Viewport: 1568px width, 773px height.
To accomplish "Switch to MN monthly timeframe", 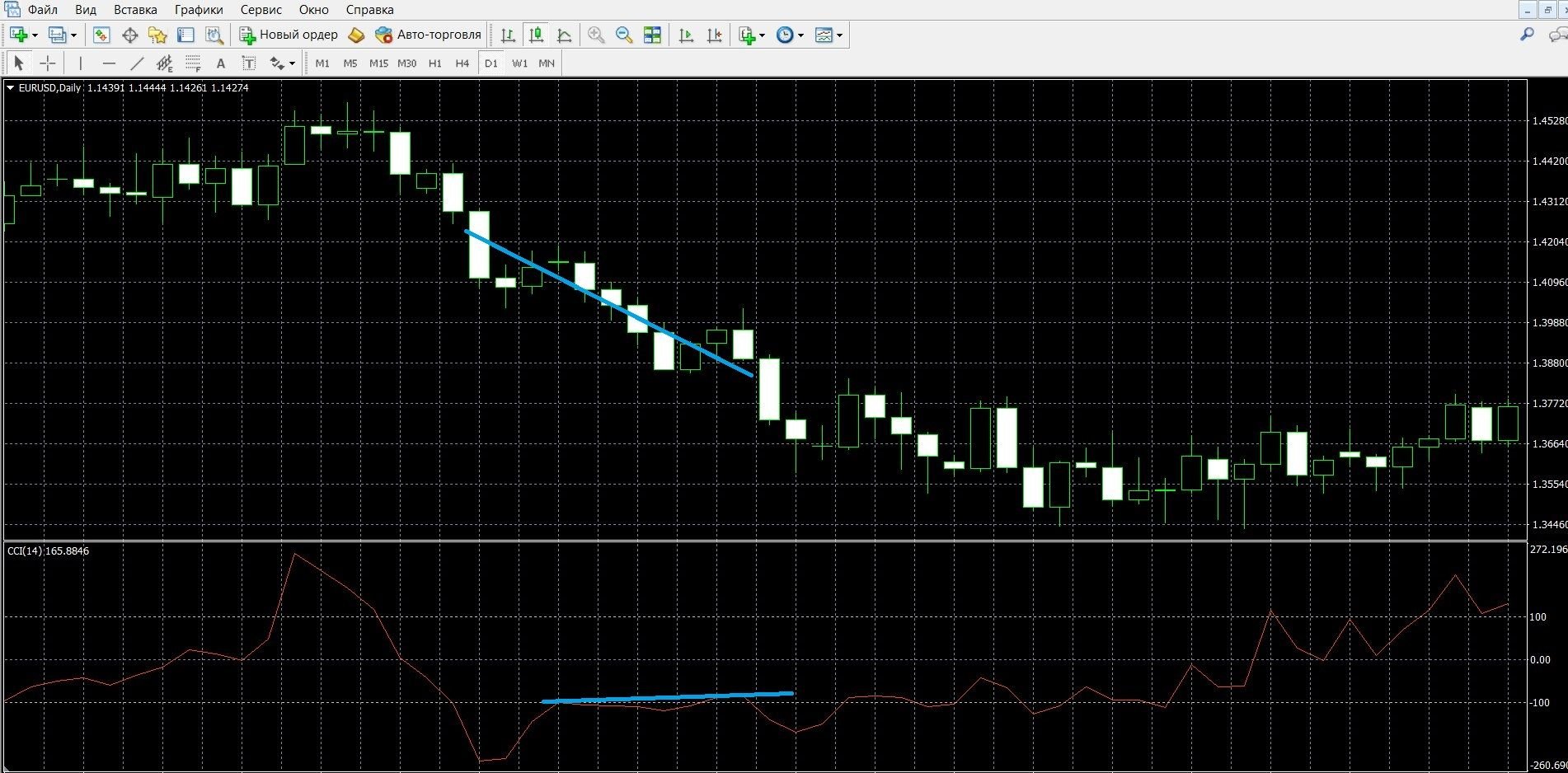I will click(547, 63).
